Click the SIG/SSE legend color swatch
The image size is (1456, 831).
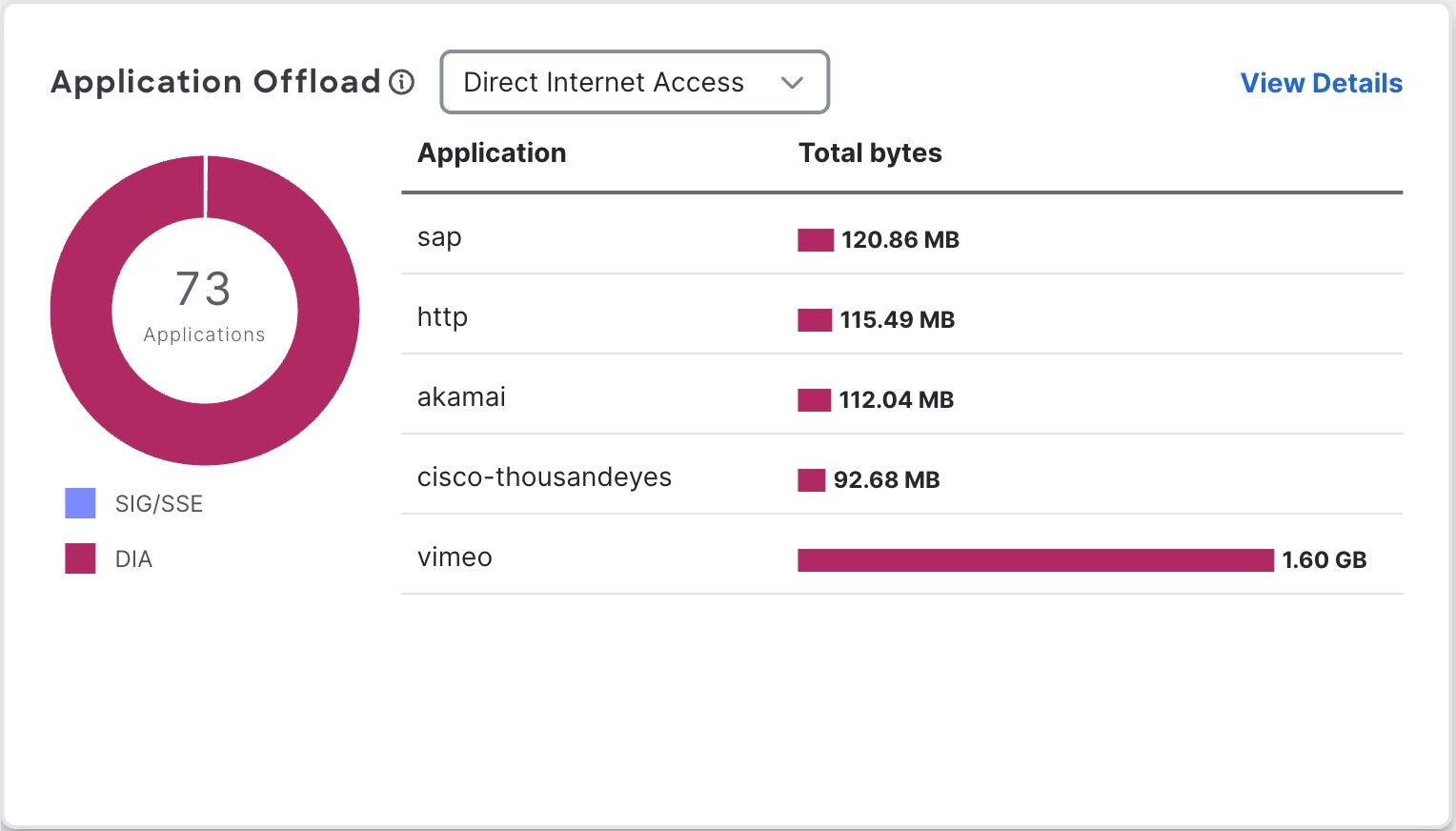tap(80, 503)
